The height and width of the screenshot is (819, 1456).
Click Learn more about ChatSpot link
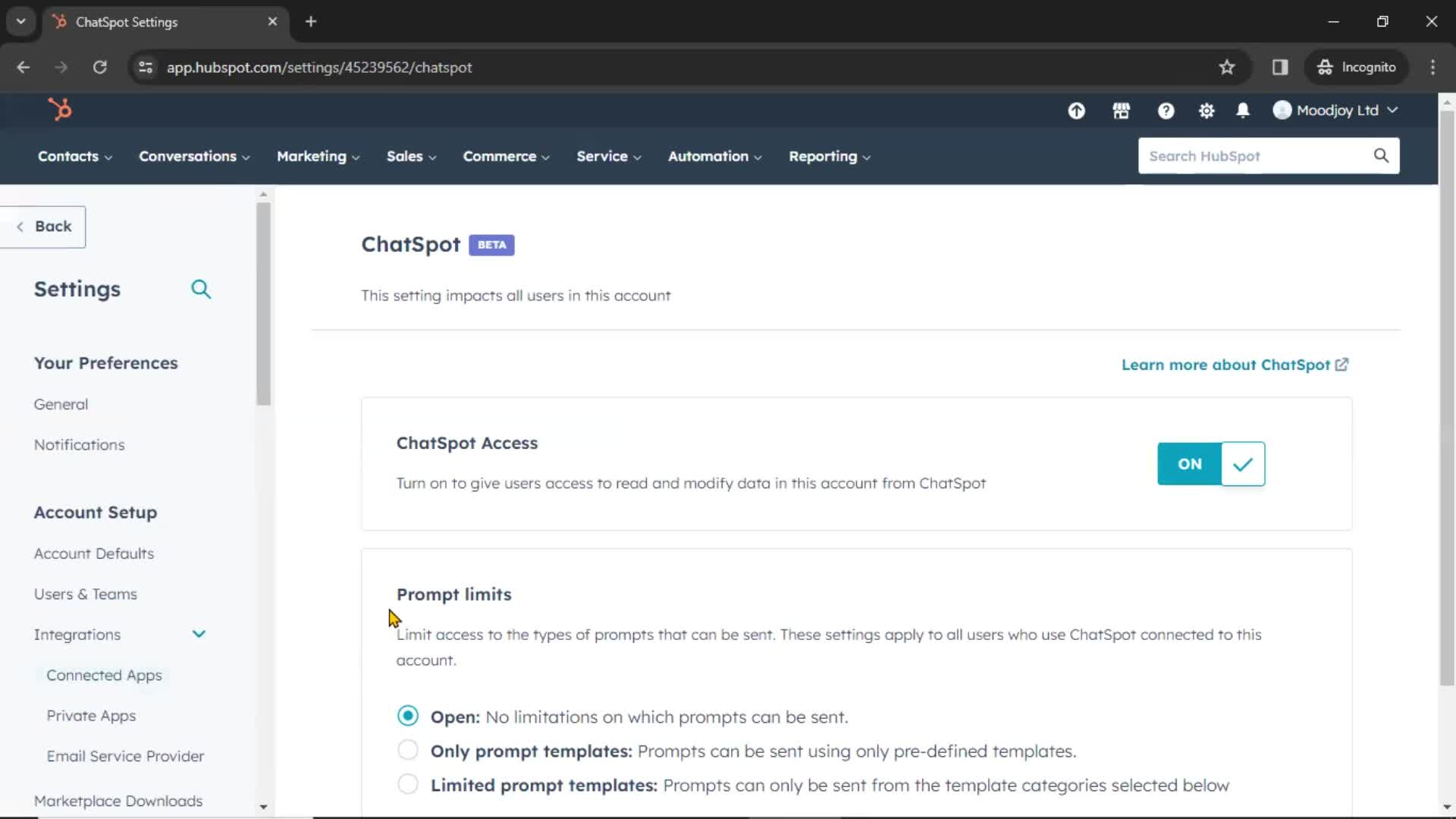[1235, 364]
